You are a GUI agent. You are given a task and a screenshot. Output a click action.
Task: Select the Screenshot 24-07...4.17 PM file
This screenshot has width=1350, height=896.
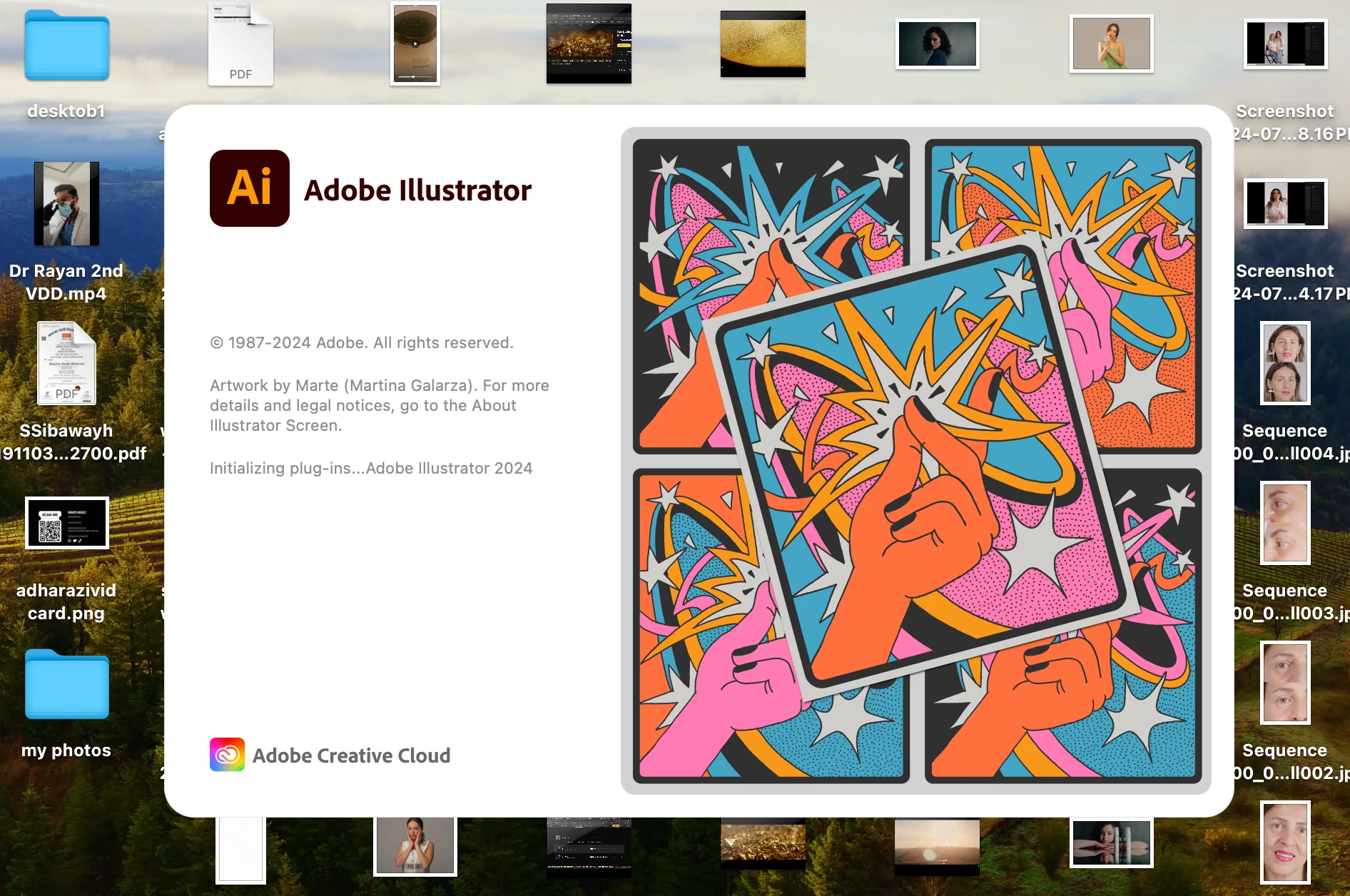(1285, 203)
